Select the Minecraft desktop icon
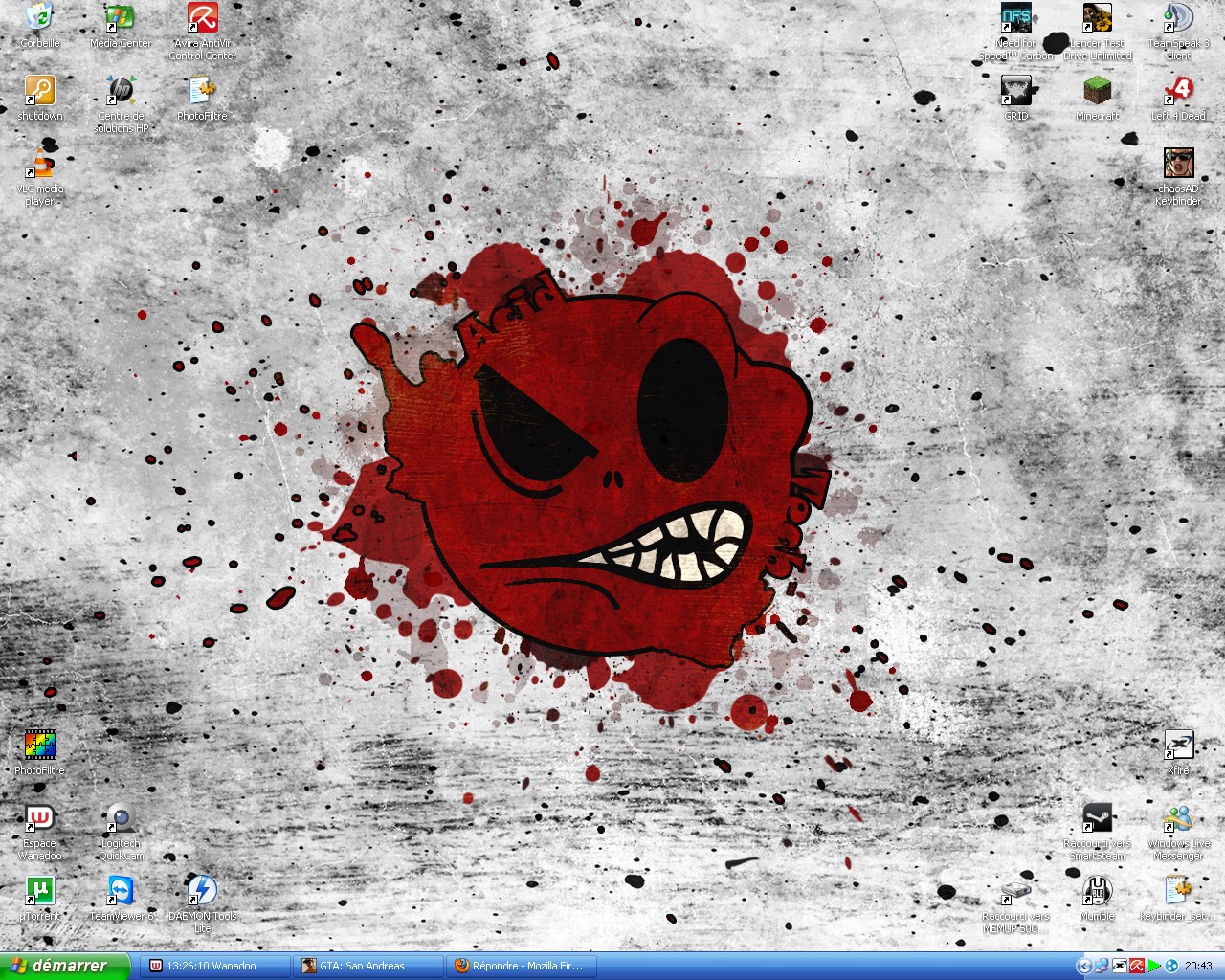 coord(1097,92)
